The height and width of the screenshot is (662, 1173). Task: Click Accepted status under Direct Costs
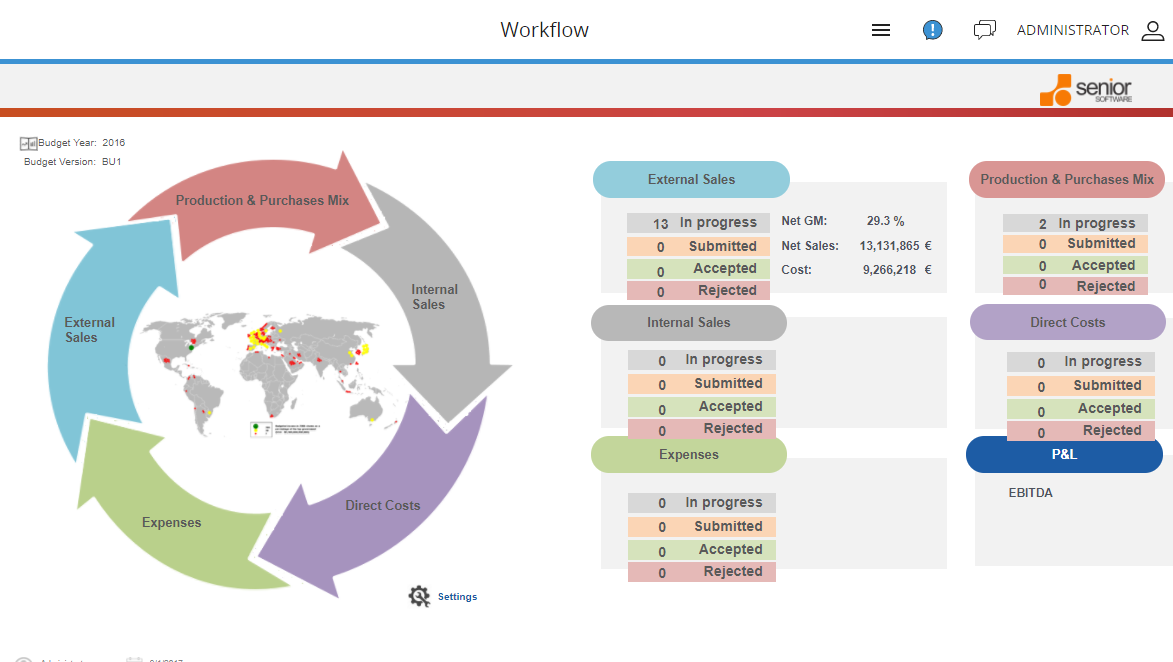(x=1081, y=408)
